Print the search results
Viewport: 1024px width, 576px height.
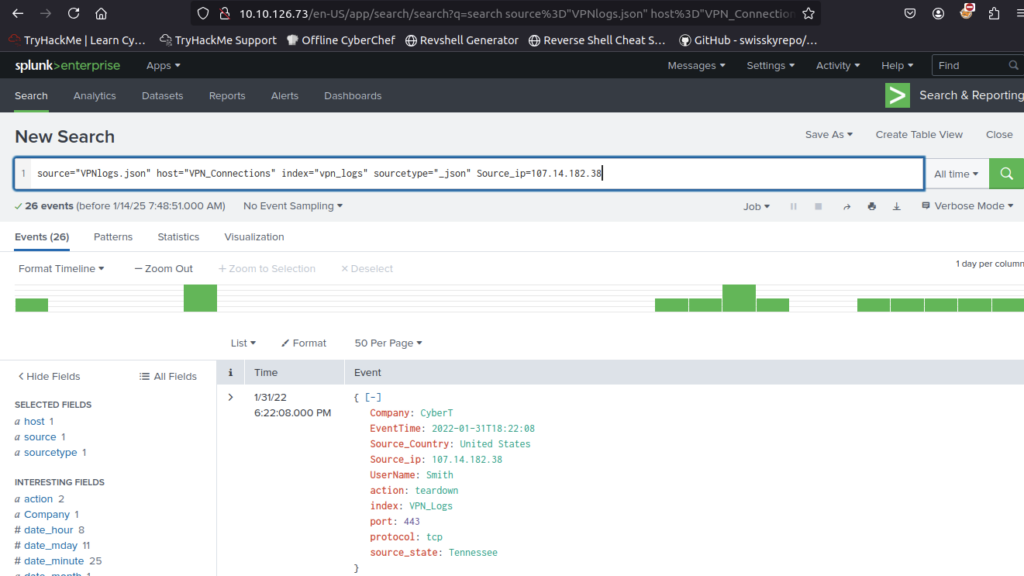pos(871,206)
